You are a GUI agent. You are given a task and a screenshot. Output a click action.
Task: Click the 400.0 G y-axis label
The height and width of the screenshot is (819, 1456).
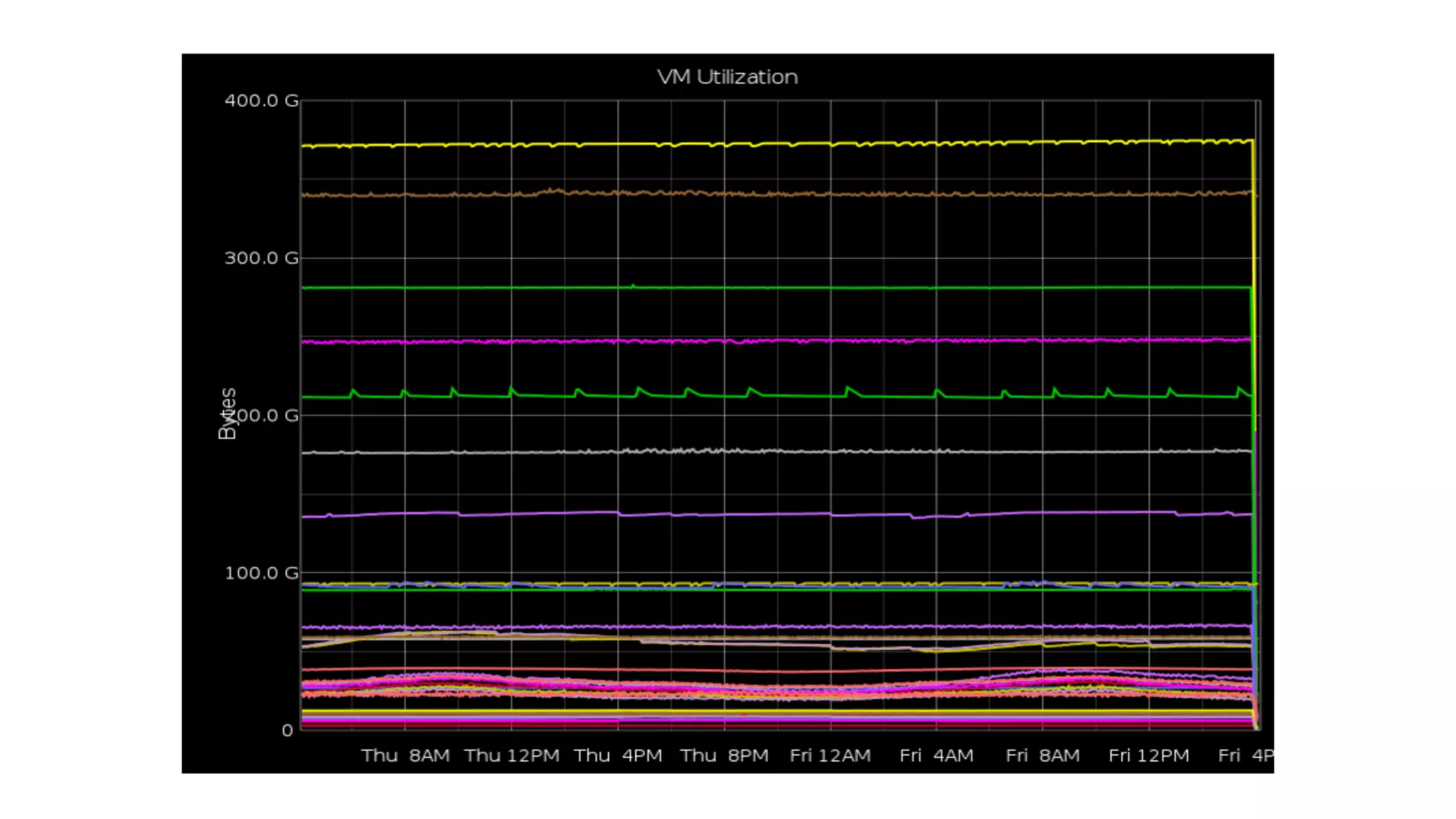click(261, 101)
